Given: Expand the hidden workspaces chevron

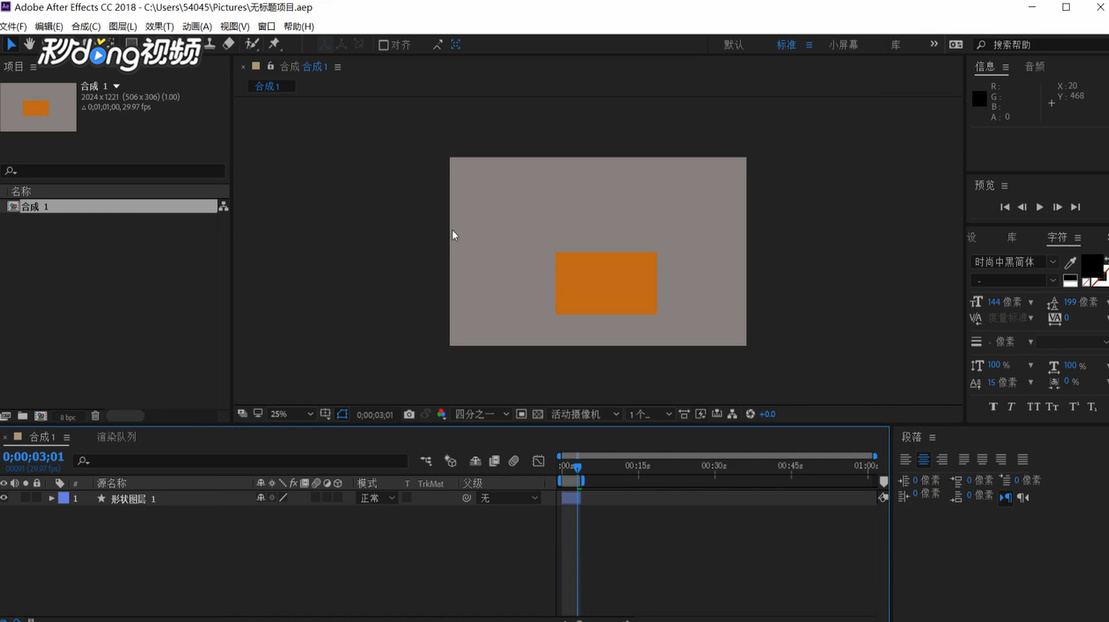Looking at the screenshot, I should (934, 44).
